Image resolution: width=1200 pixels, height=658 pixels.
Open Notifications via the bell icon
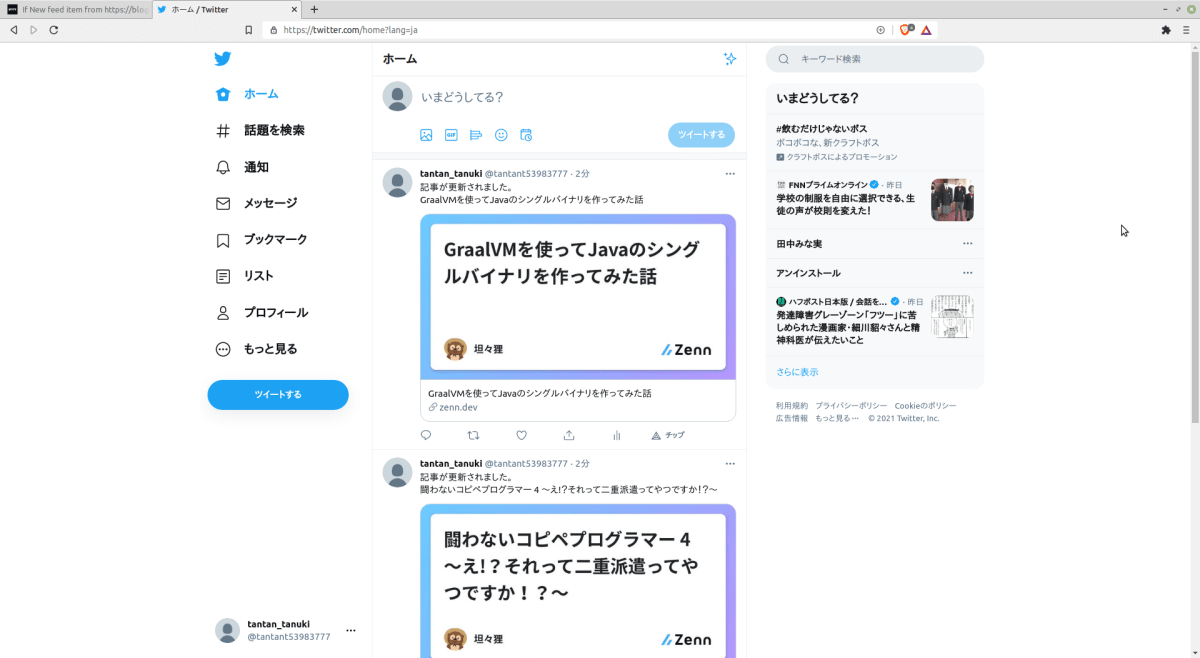coord(221,166)
